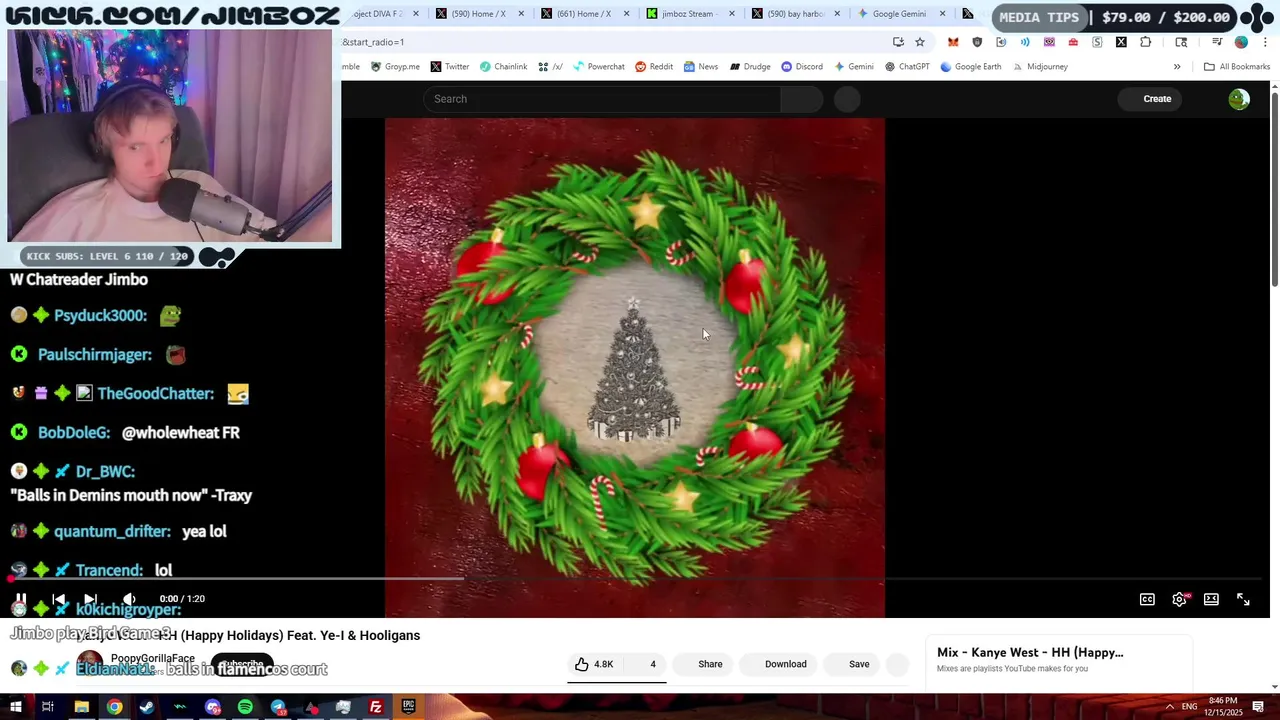Image resolution: width=1280 pixels, height=720 pixels.
Task: Click the shield extension icon in Chrome toolbar
Action: coord(977,42)
